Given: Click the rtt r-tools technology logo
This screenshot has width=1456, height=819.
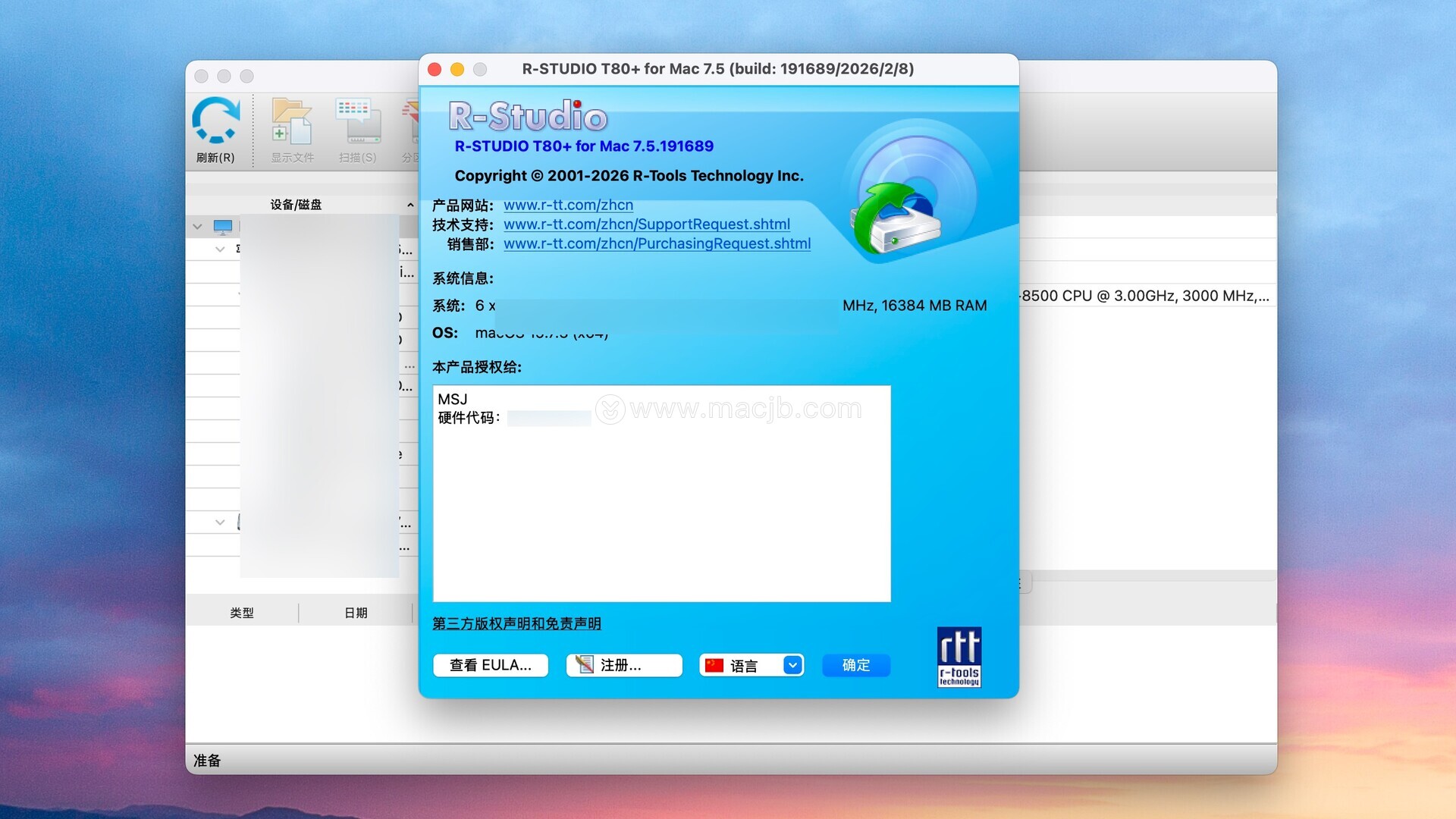Looking at the screenshot, I should coord(959,657).
